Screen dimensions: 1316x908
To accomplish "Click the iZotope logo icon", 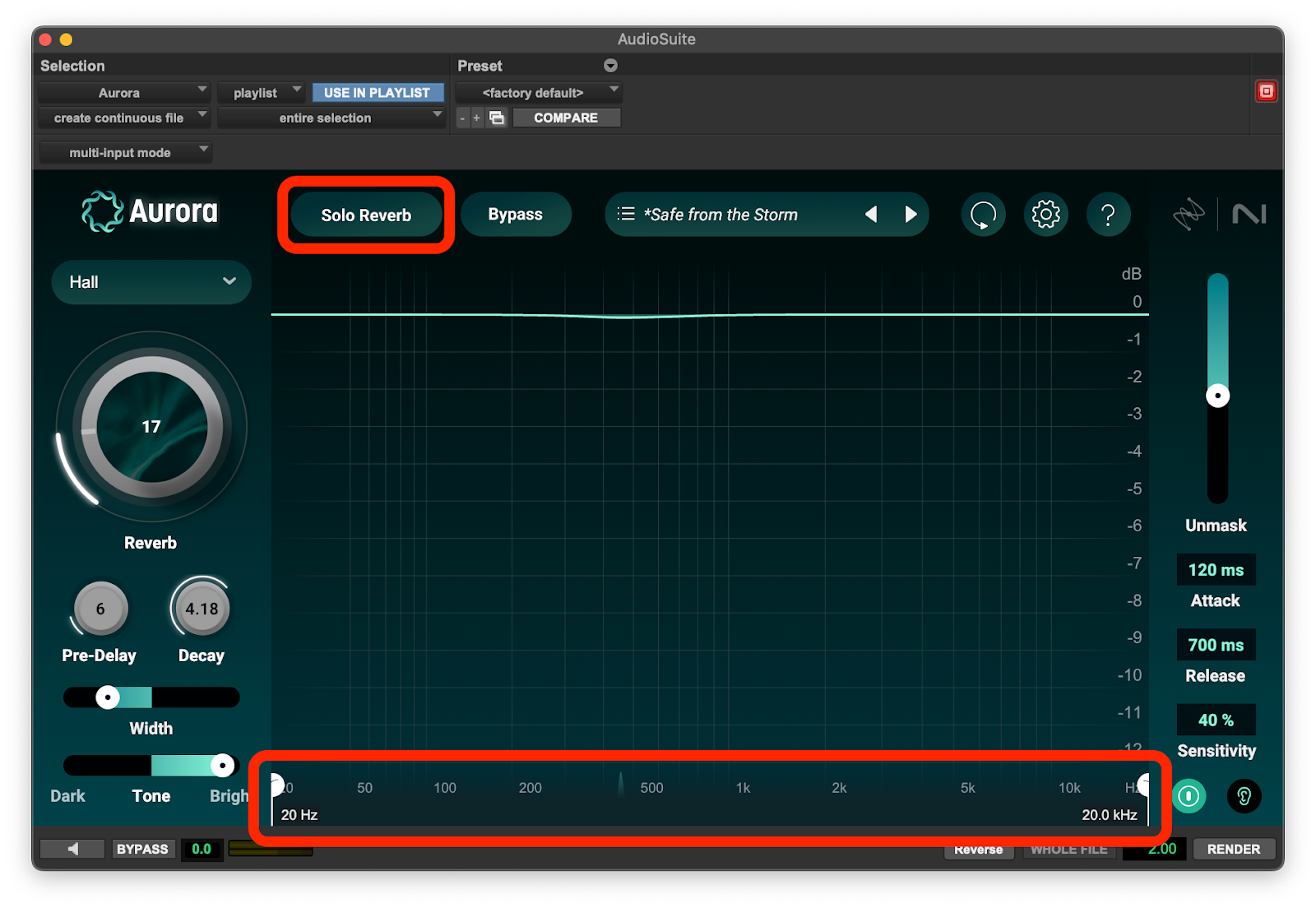I will [1189, 215].
